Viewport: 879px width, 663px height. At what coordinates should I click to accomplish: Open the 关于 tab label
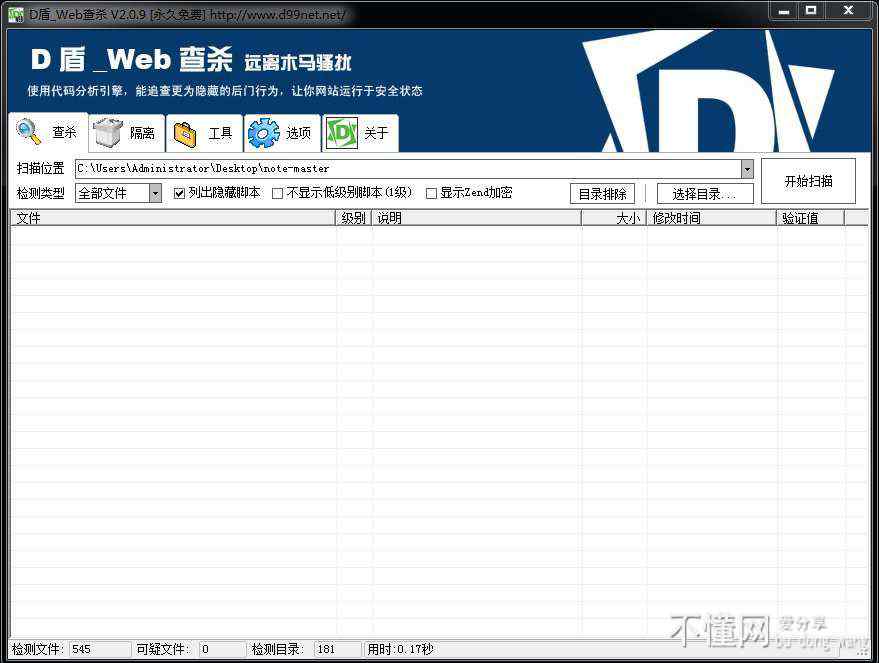[x=376, y=133]
